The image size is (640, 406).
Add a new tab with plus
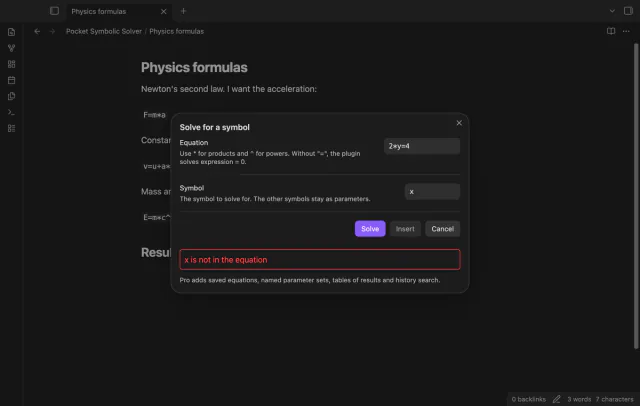183,11
